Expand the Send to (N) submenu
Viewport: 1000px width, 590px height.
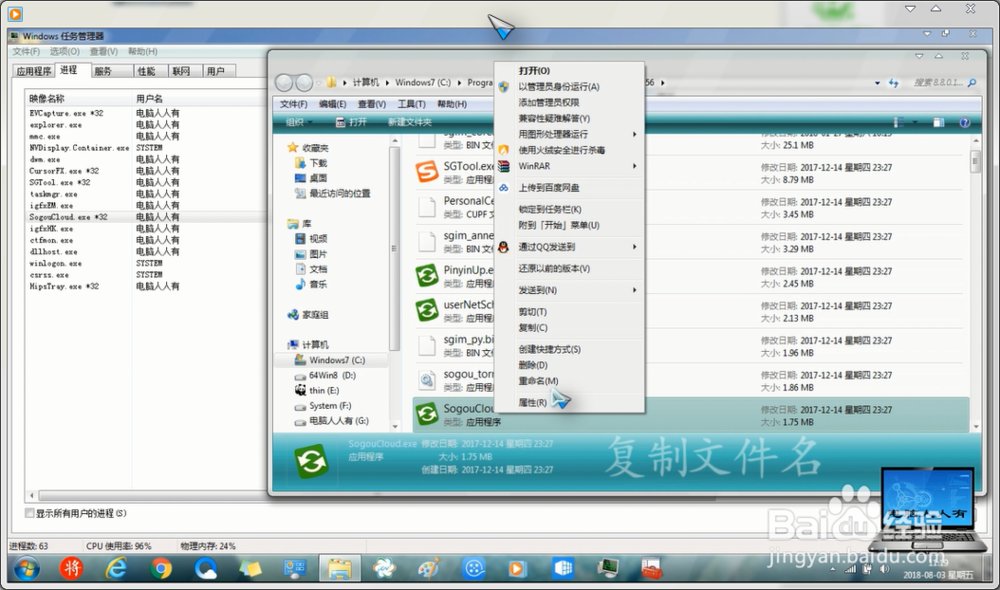pyautogui.click(x=635, y=290)
